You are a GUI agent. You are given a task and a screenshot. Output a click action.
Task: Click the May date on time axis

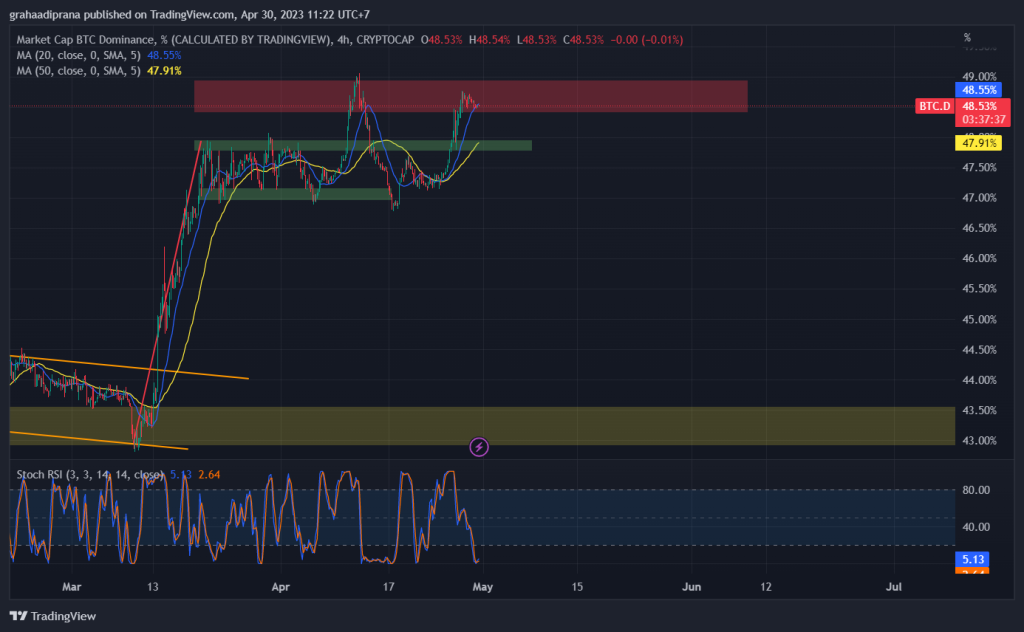(483, 587)
